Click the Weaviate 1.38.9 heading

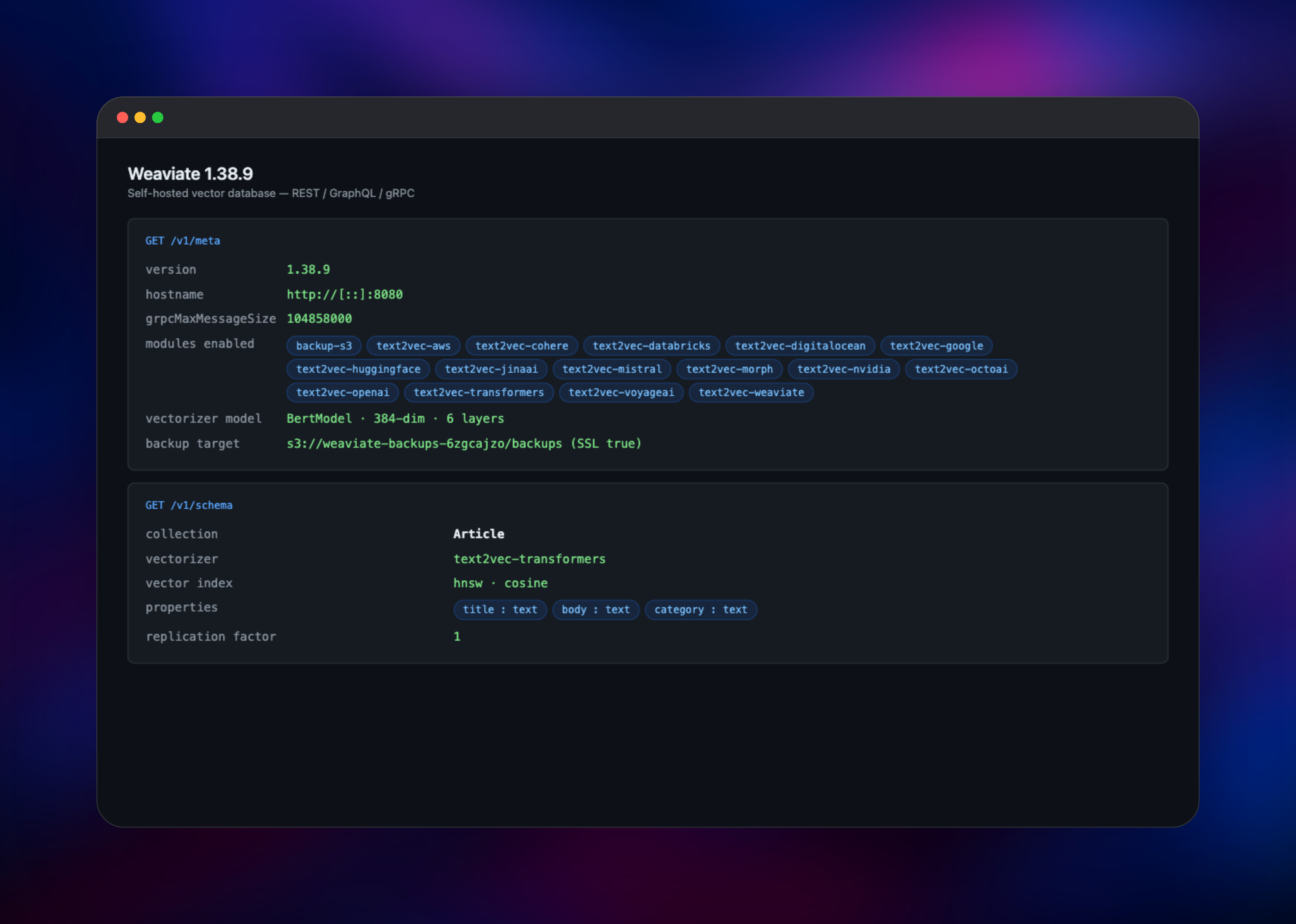pyautogui.click(x=190, y=174)
